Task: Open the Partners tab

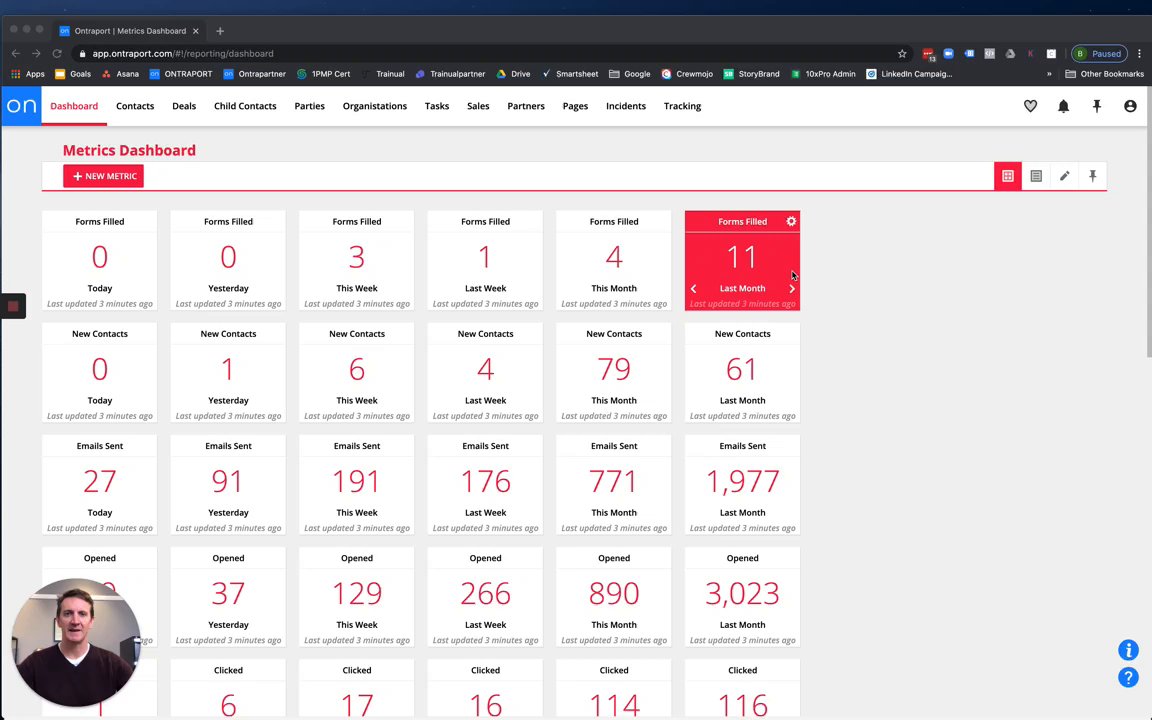Action: [526, 106]
